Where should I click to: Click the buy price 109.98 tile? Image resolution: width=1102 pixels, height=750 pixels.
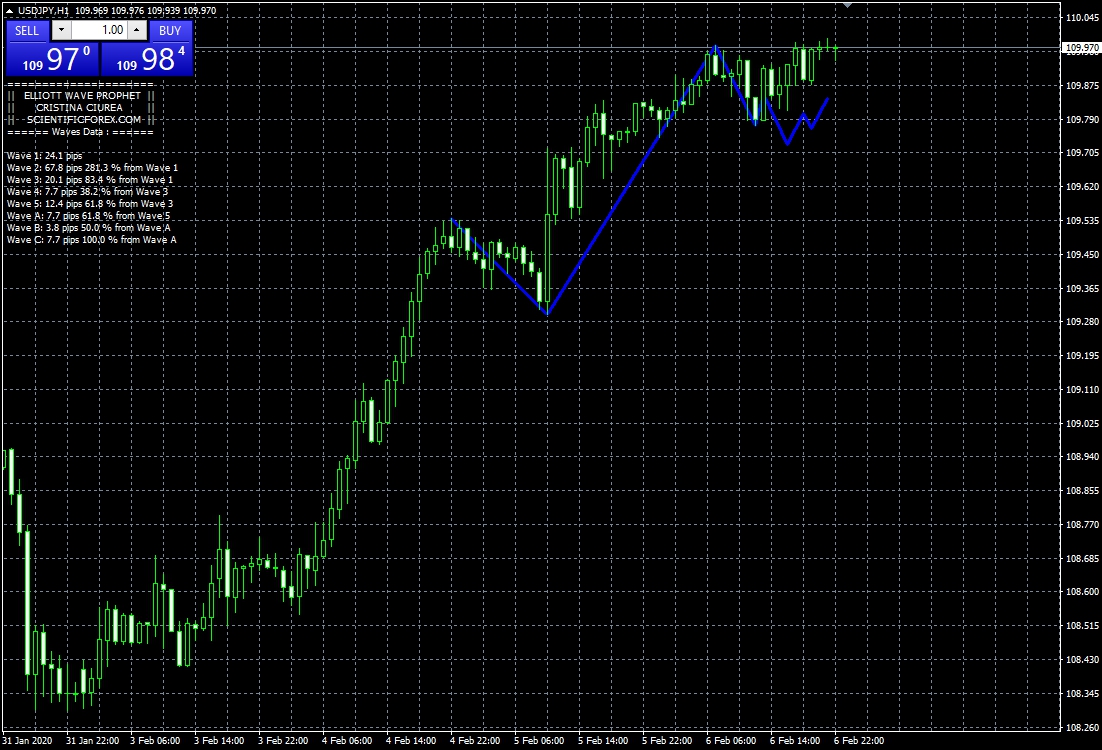146,59
